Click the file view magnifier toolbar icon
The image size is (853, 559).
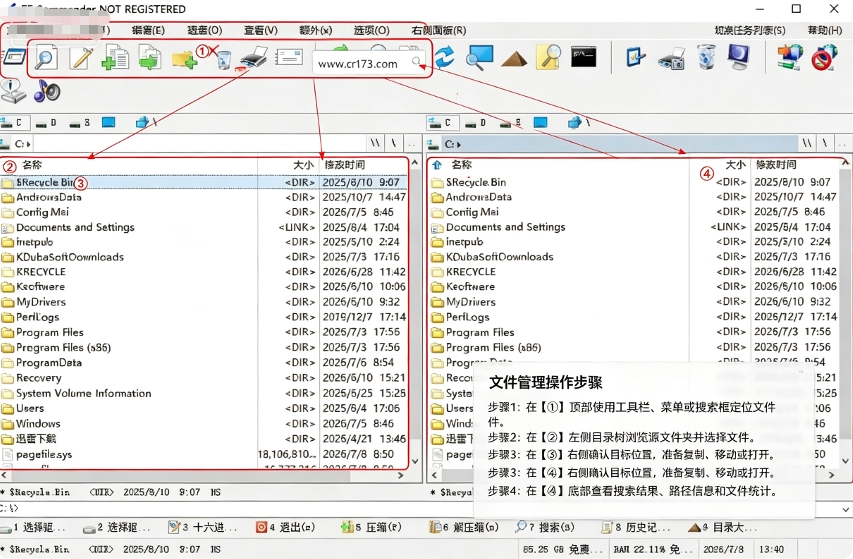coord(46,58)
